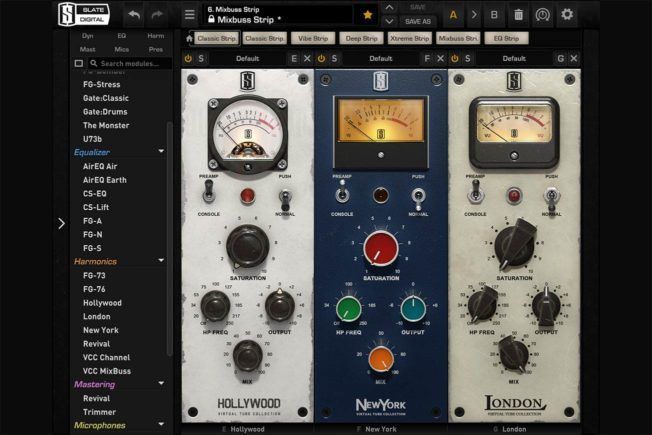This screenshot has width=652, height=435.
Task: Flip the Hollywood Preamp/Console switch
Action: tap(209, 194)
